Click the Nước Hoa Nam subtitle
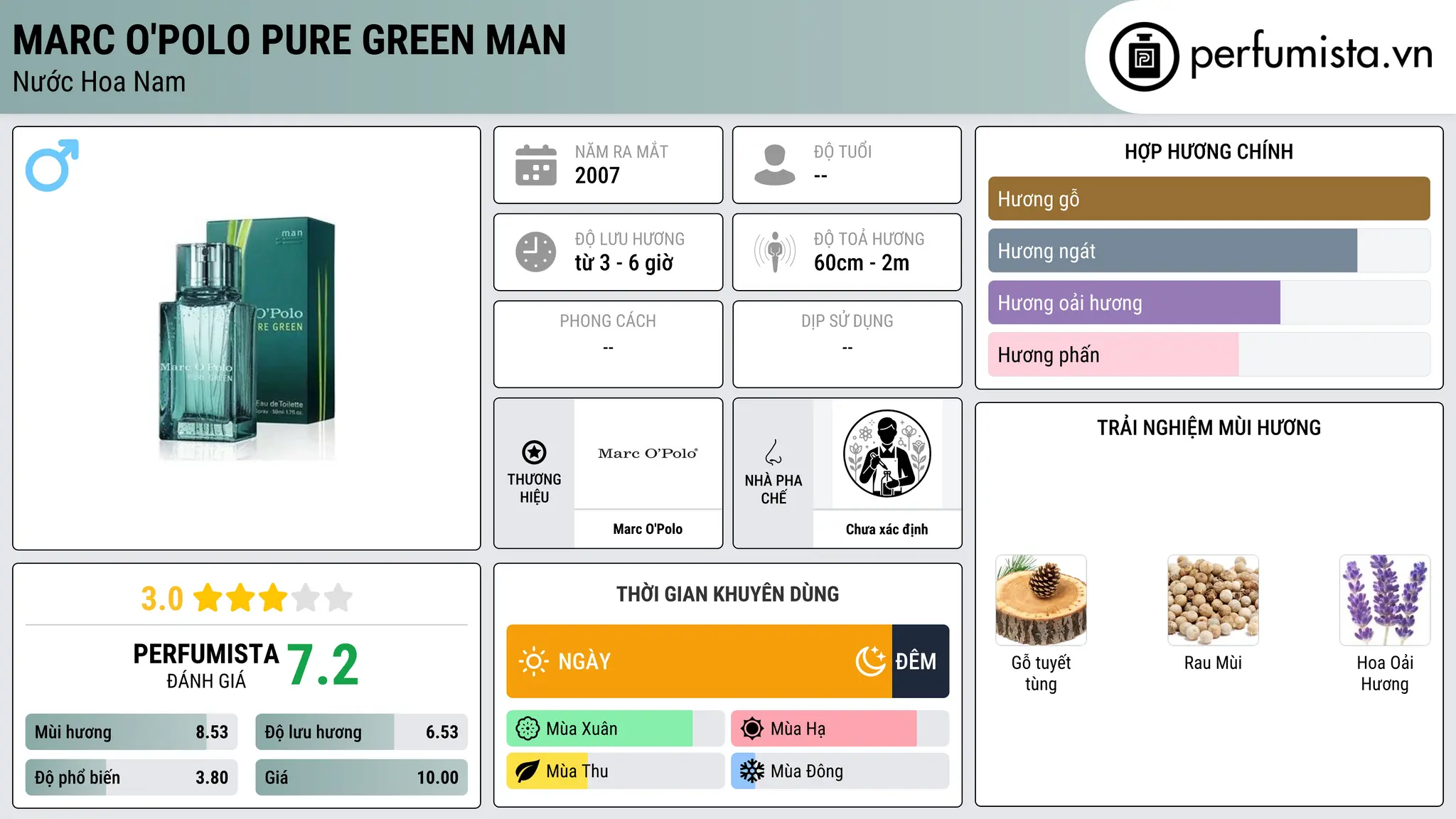Screen dimensions: 1456x819 (100, 82)
